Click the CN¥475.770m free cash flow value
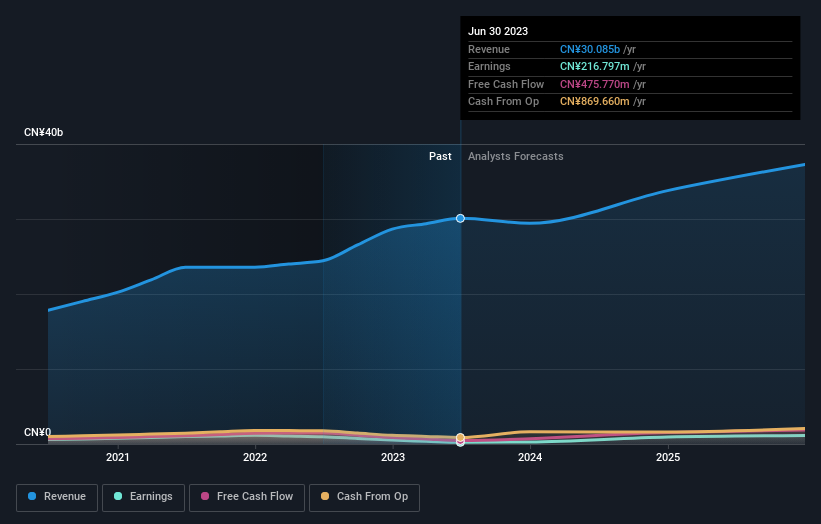821x524 pixels. click(x=595, y=84)
